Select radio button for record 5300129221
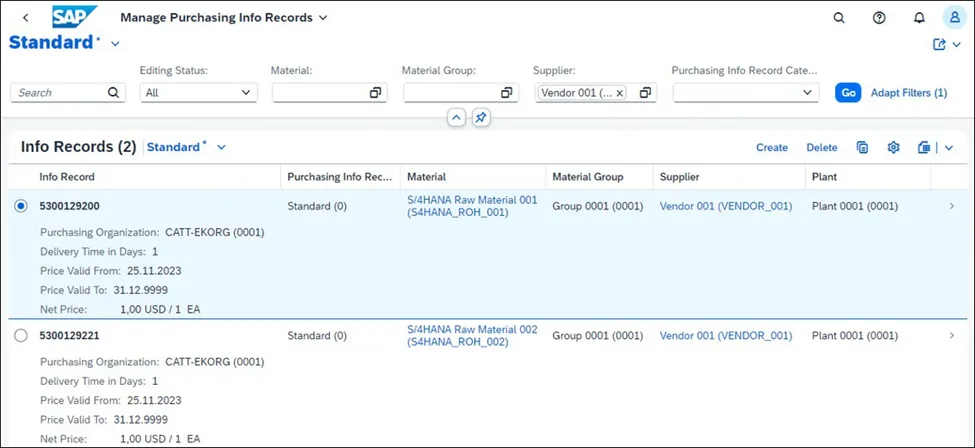The width and height of the screenshot is (975, 448). point(21,336)
